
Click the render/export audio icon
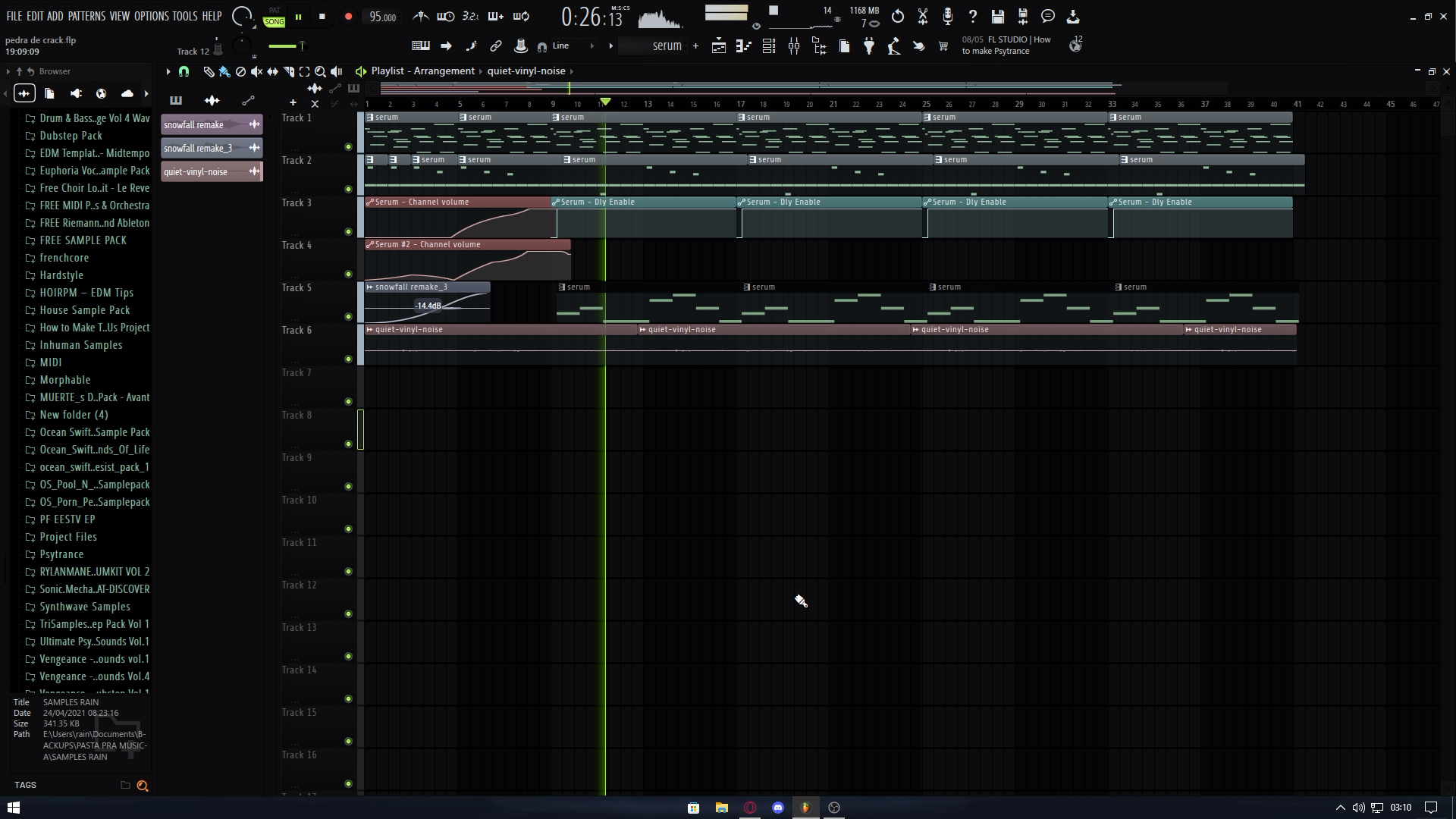coord(1023,16)
